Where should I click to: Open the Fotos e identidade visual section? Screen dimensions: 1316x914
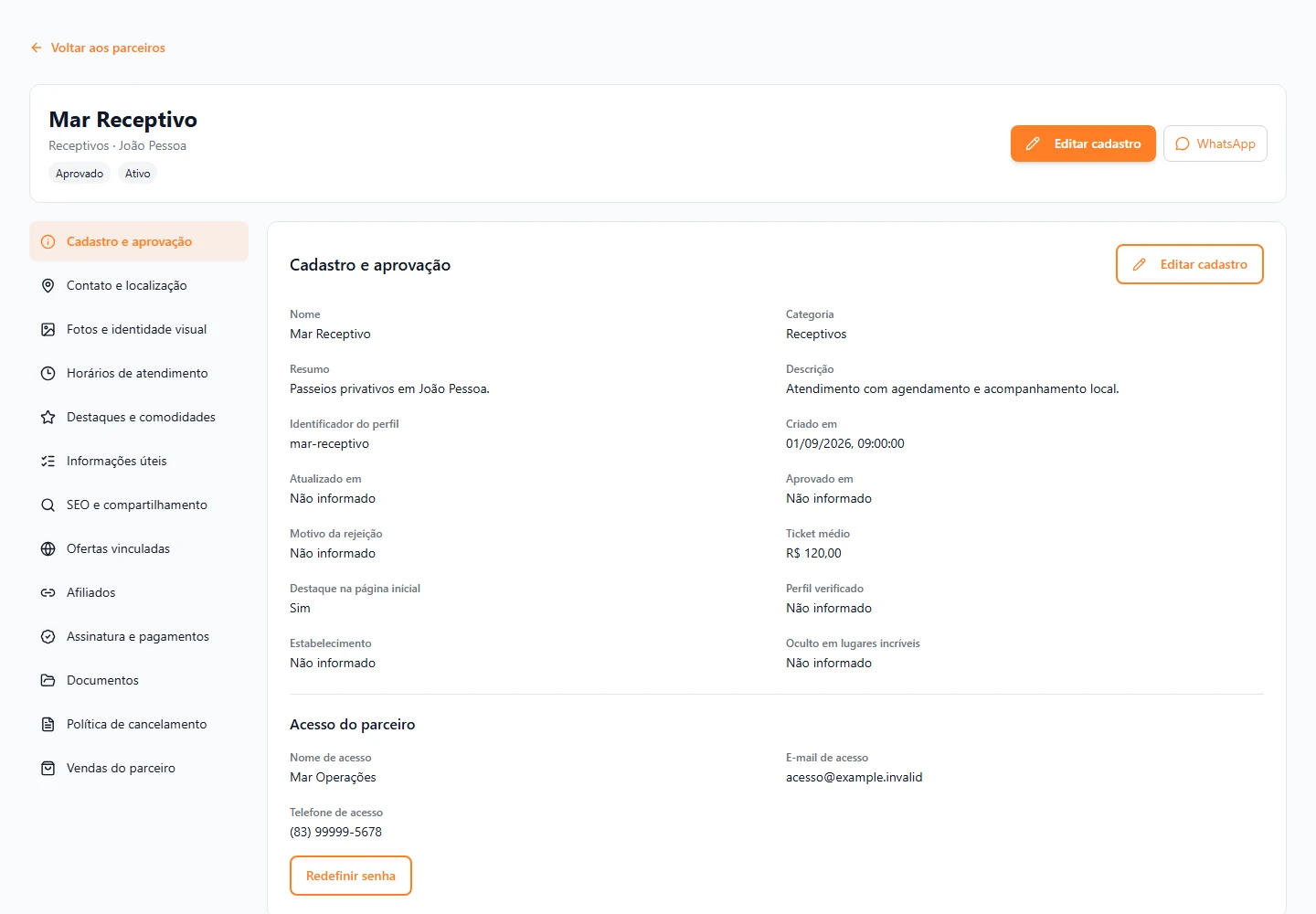[x=139, y=330]
